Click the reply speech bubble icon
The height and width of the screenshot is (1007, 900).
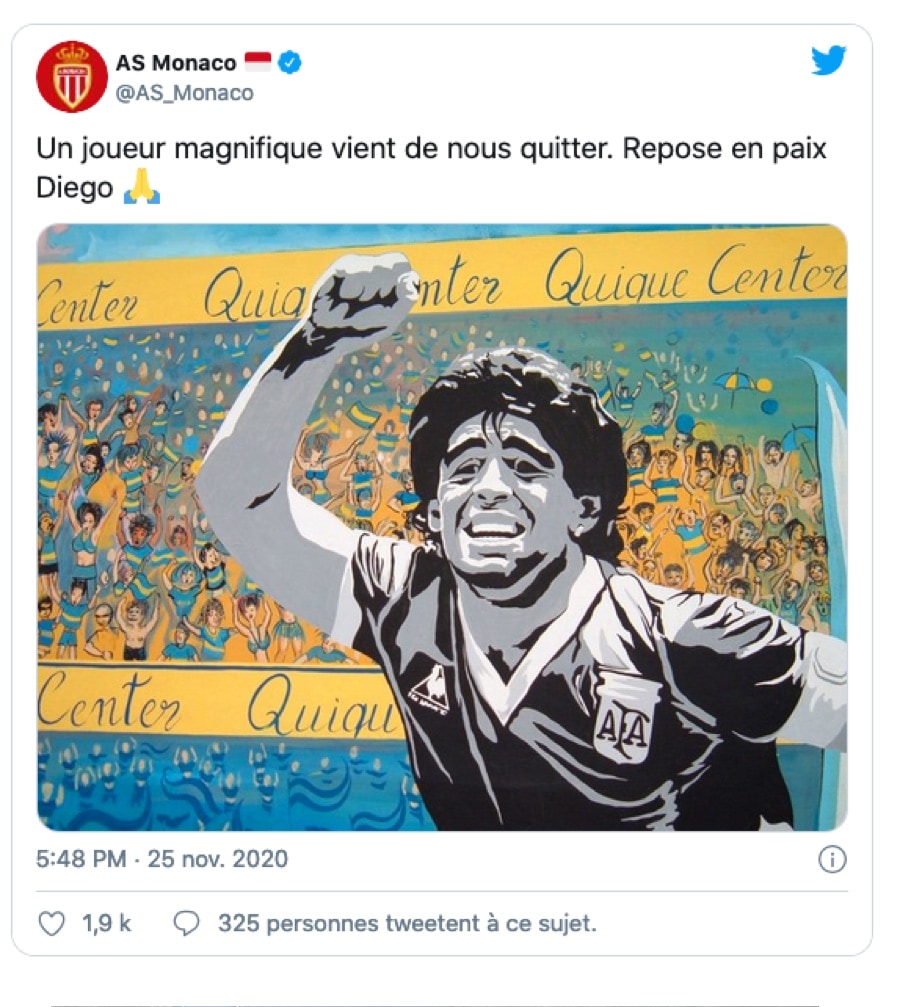pos(186,924)
